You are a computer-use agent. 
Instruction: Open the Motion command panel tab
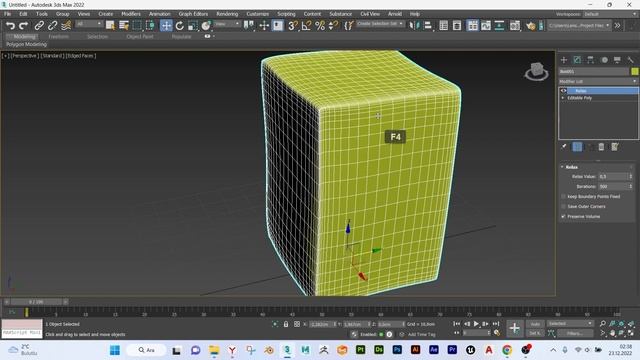tap(604, 60)
